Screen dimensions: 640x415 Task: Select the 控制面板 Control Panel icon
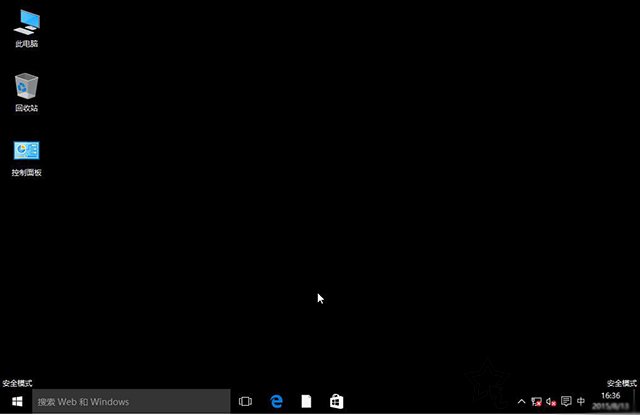[x=27, y=151]
